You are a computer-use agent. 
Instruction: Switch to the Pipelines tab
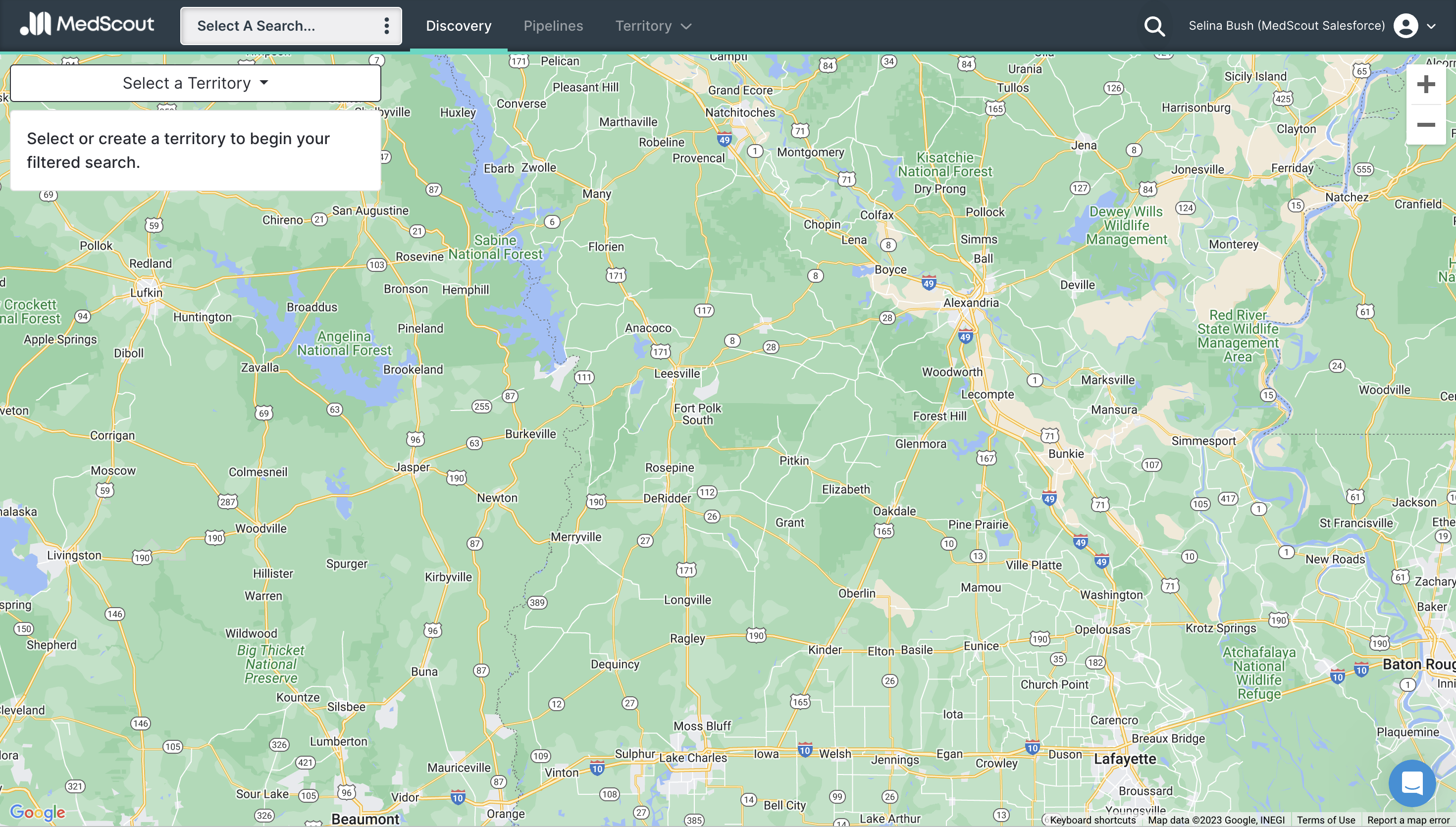pyautogui.click(x=553, y=26)
